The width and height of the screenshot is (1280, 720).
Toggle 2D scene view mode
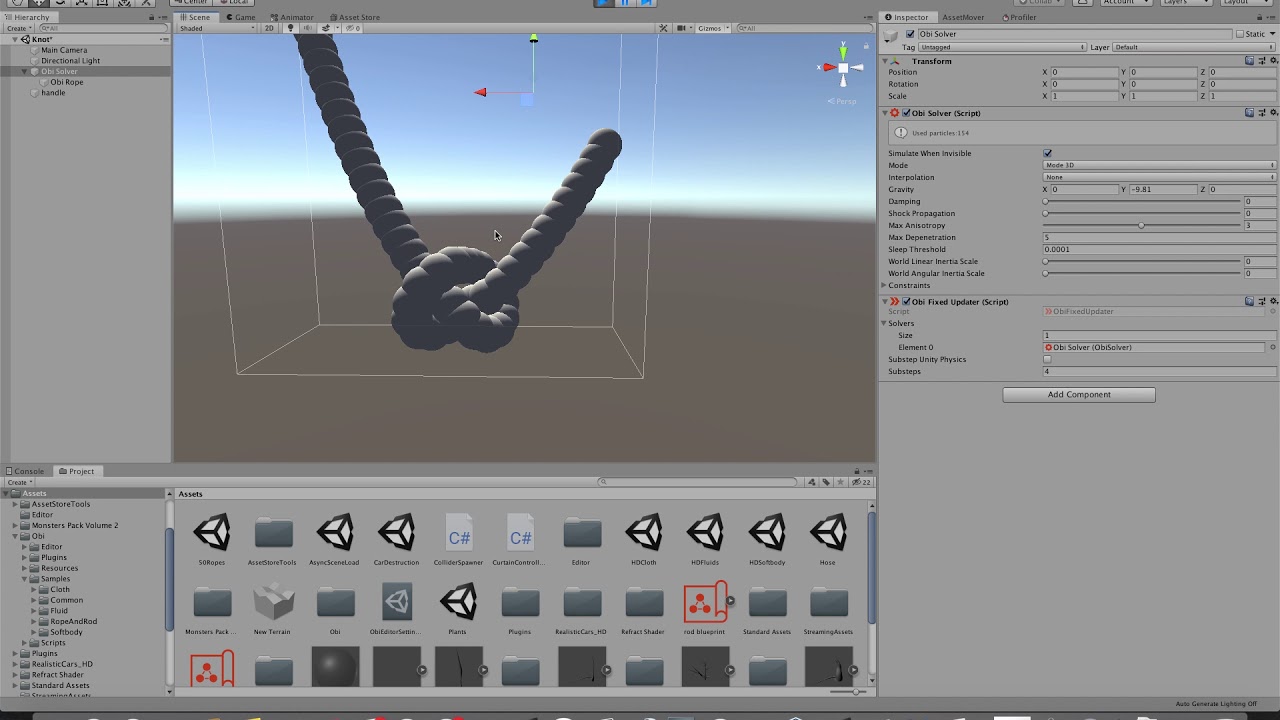coord(269,28)
